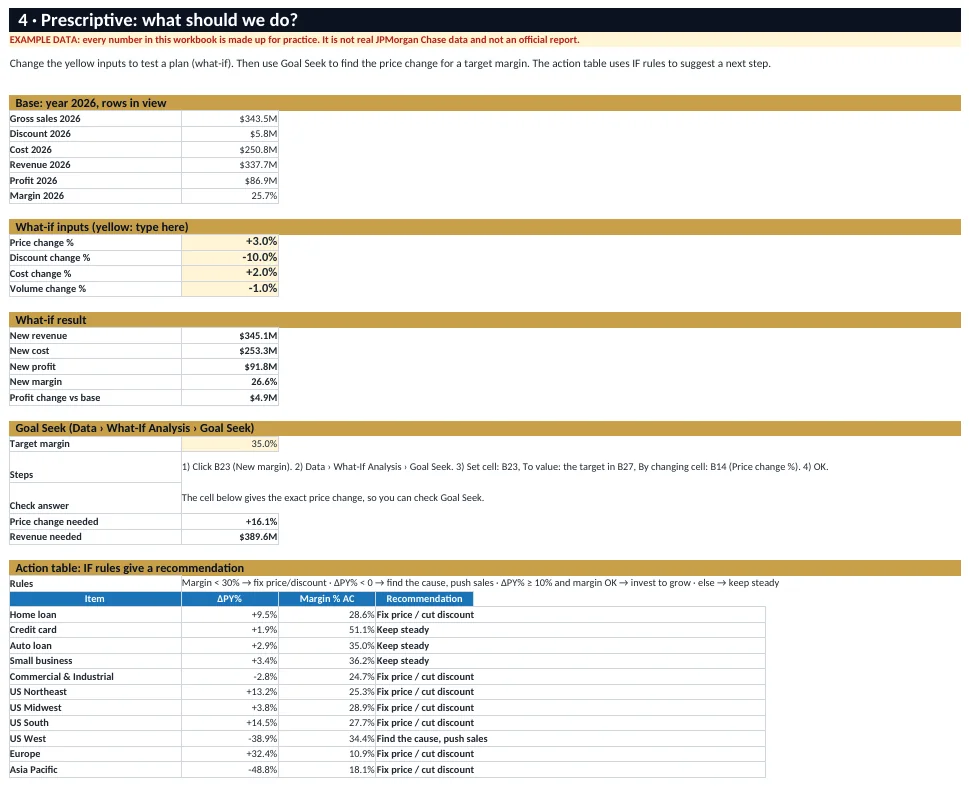Select the Discount change % input cell
This screenshot has height=786, width=969.
pos(230,258)
